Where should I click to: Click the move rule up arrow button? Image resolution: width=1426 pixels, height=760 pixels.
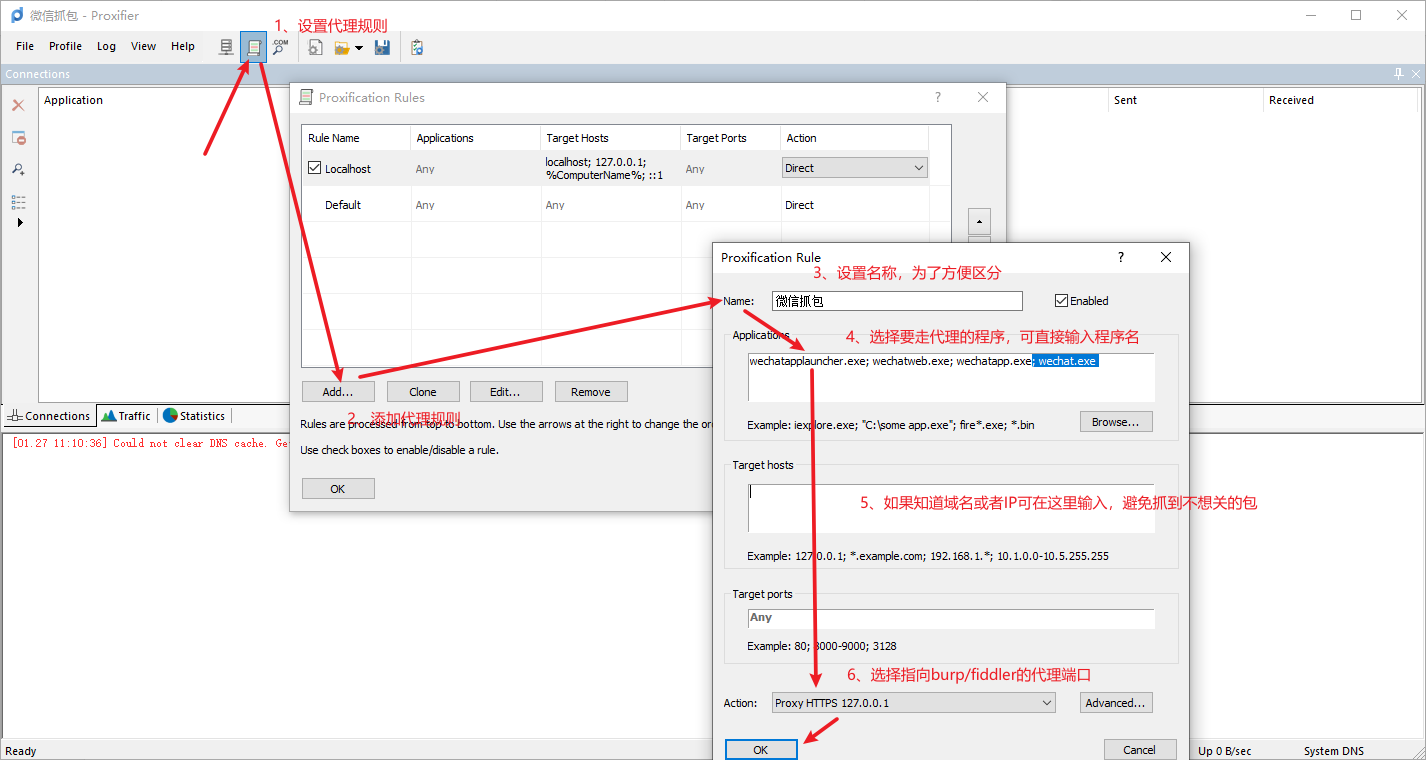[x=980, y=221]
